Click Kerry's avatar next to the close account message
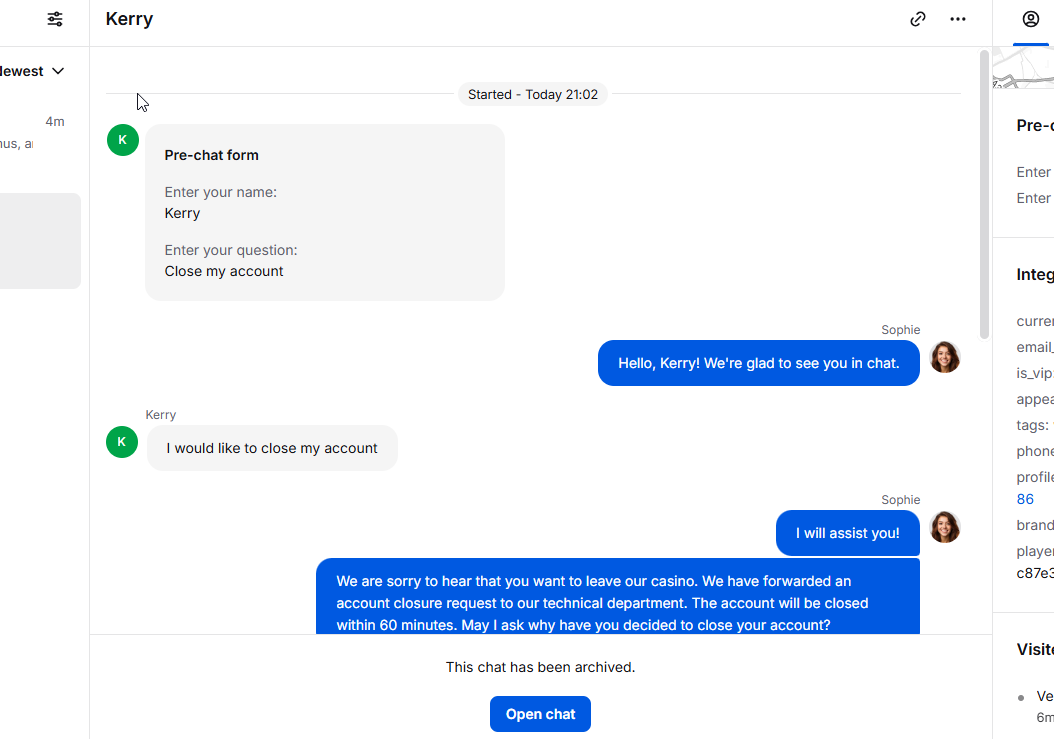 (122, 442)
